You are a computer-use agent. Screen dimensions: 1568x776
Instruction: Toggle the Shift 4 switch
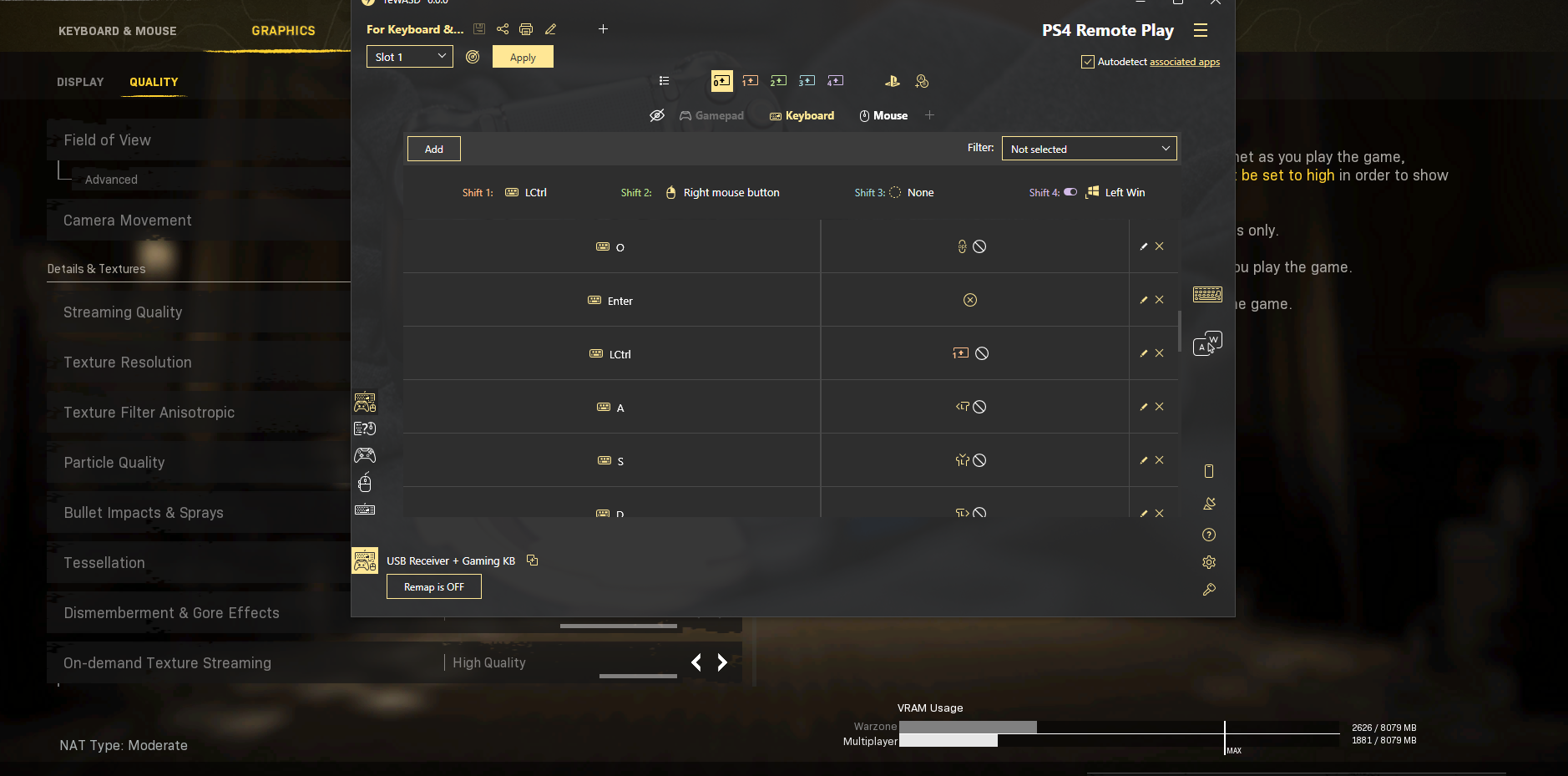[x=1070, y=192]
